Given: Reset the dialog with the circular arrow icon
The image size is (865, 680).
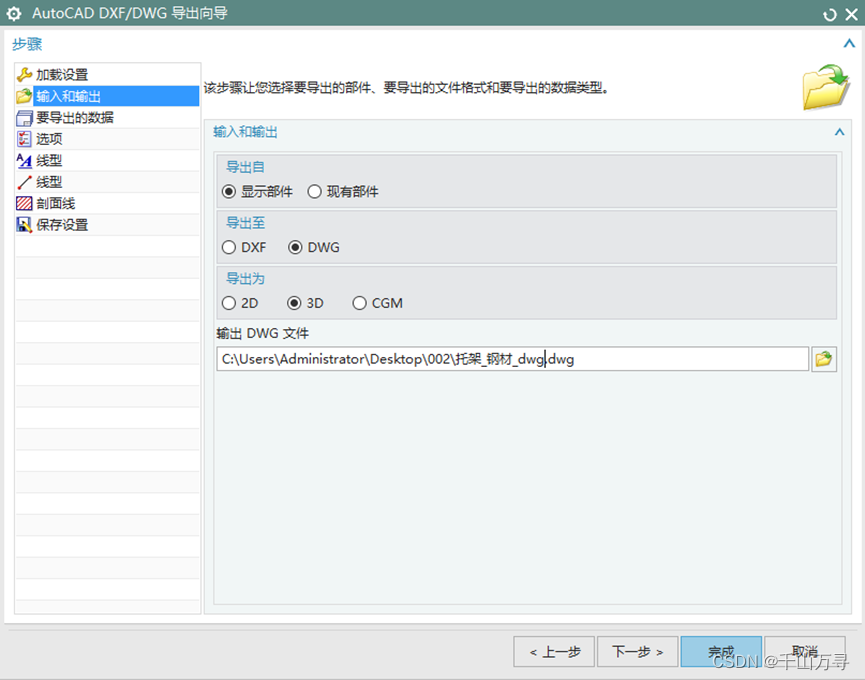Looking at the screenshot, I should (x=830, y=15).
